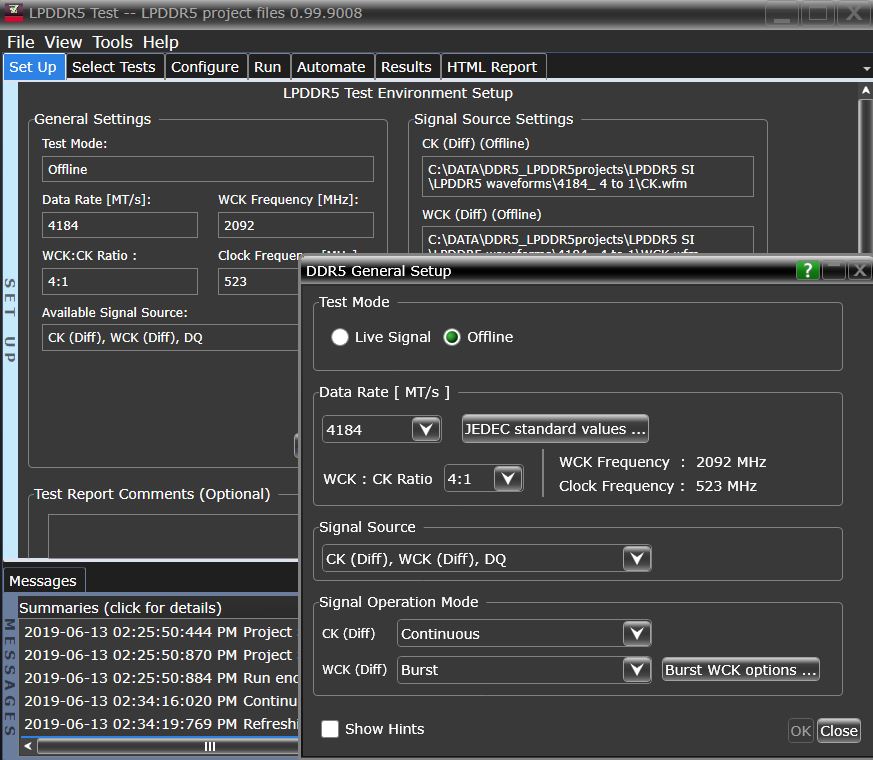The height and width of the screenshot is (760, 873).
Task: Select the Offline test mode option
Action: coord(453,337)
